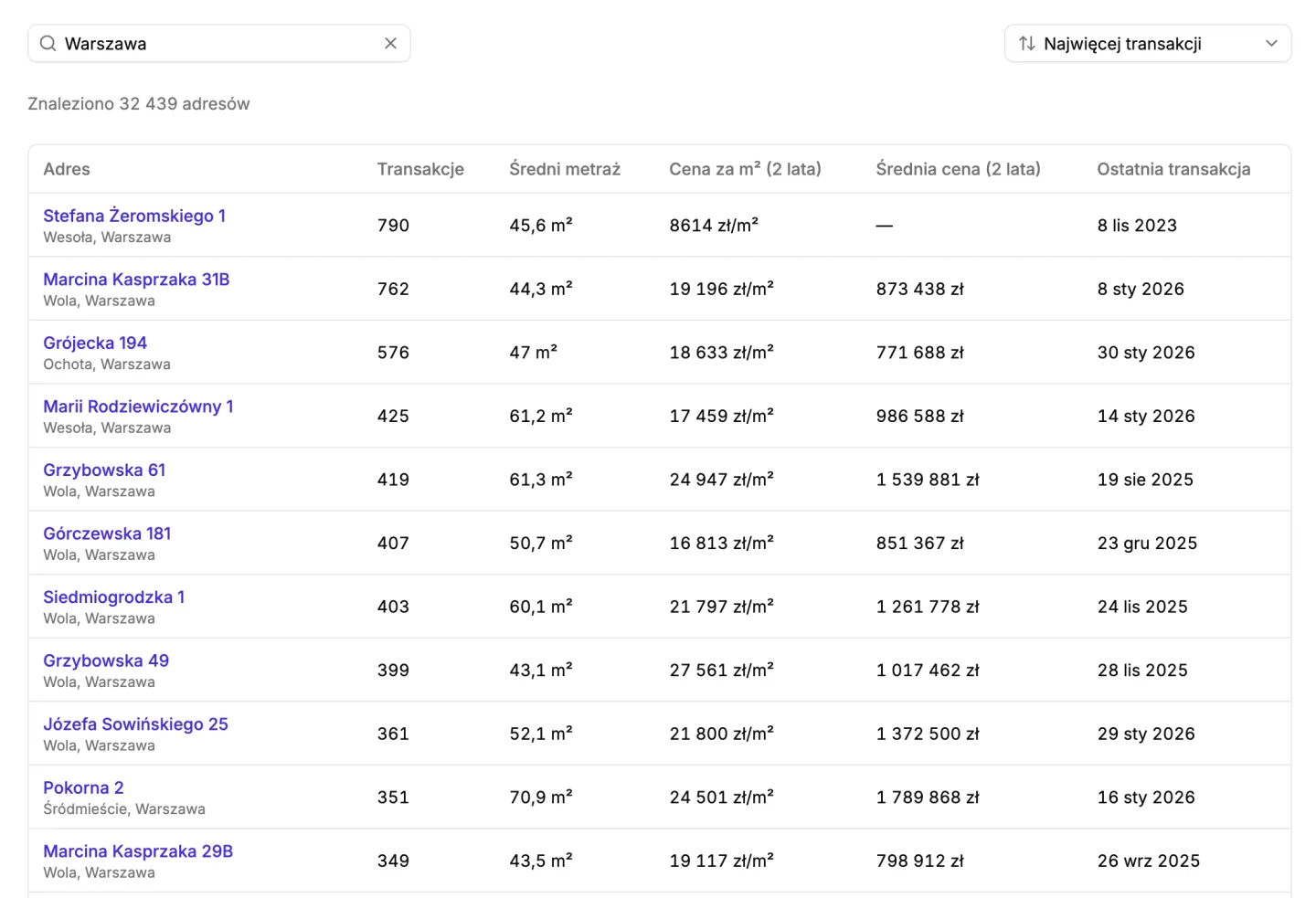Click the Adres column header

click(67, 169)
